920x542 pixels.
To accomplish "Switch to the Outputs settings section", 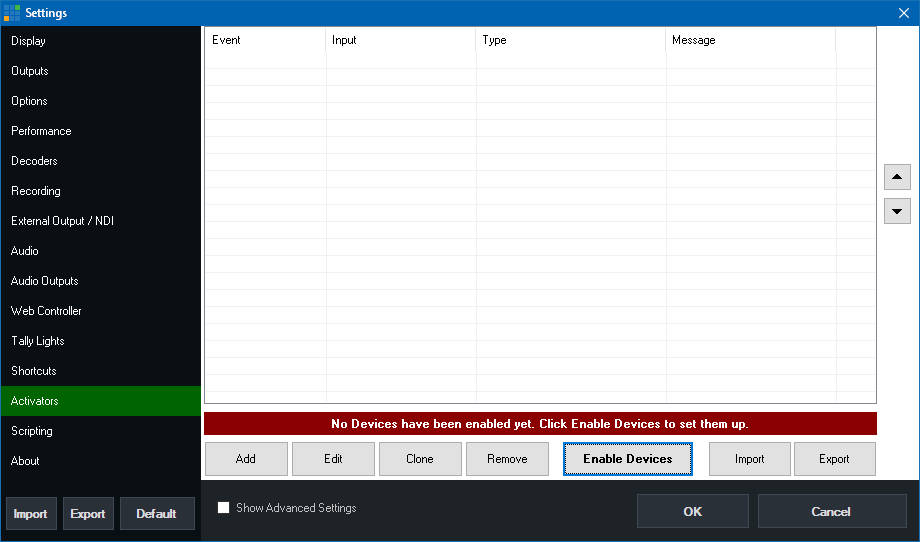I will [30, 71].
